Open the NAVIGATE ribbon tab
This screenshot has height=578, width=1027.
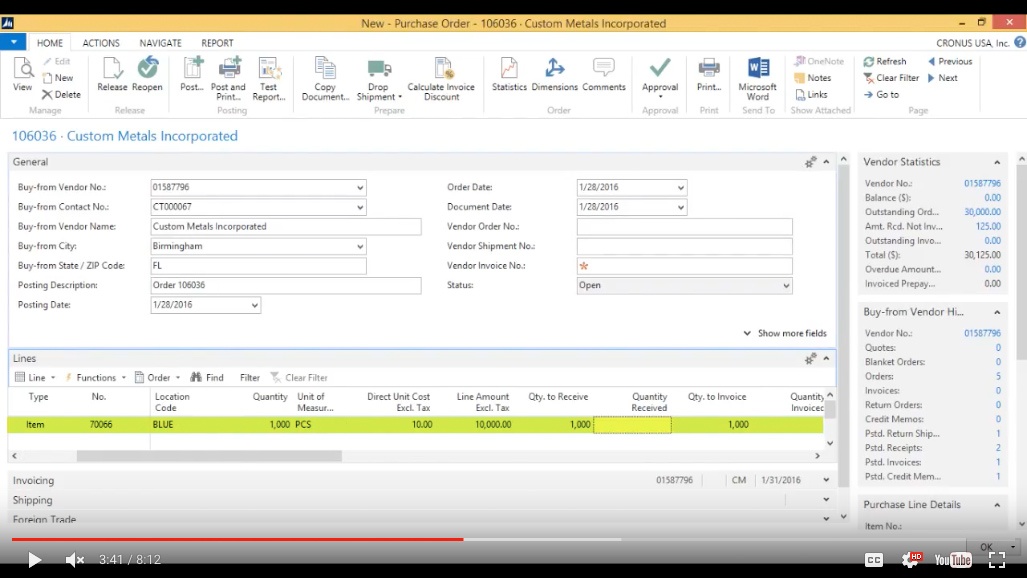pos(160,43)
